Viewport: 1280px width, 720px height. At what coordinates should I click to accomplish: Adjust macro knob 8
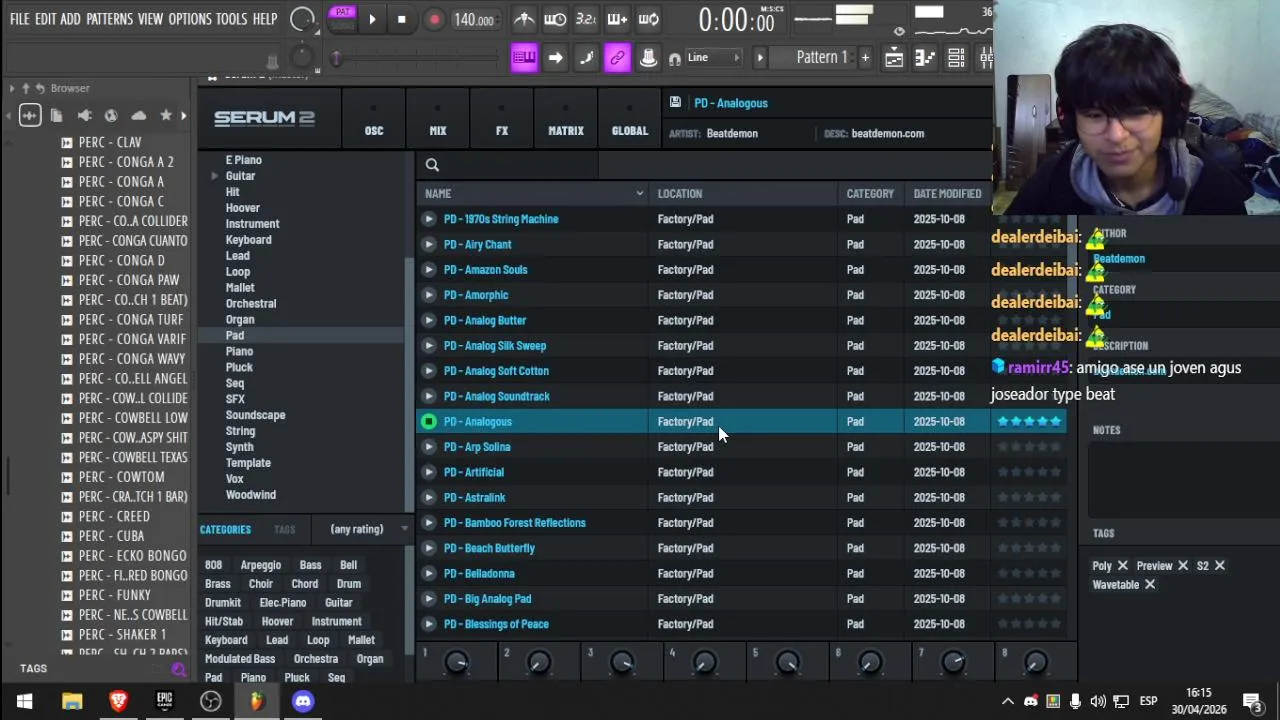(x=1035, y=662)
